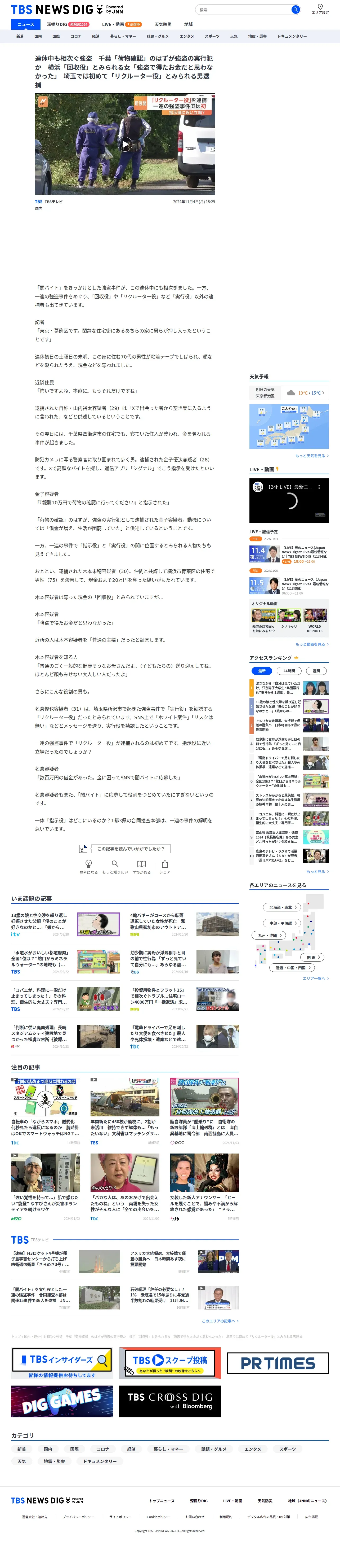Open the 18:00 LIVE 夜のニュース schedule item
Image resolution: width=340 pixels, height=1568 pixels.
(289, 554)
